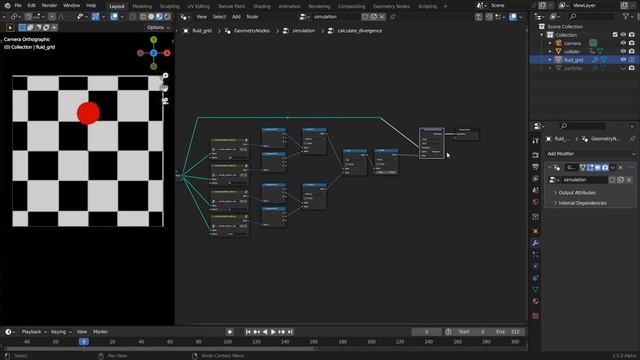Expand the camera outliner item

pos(550,43)
